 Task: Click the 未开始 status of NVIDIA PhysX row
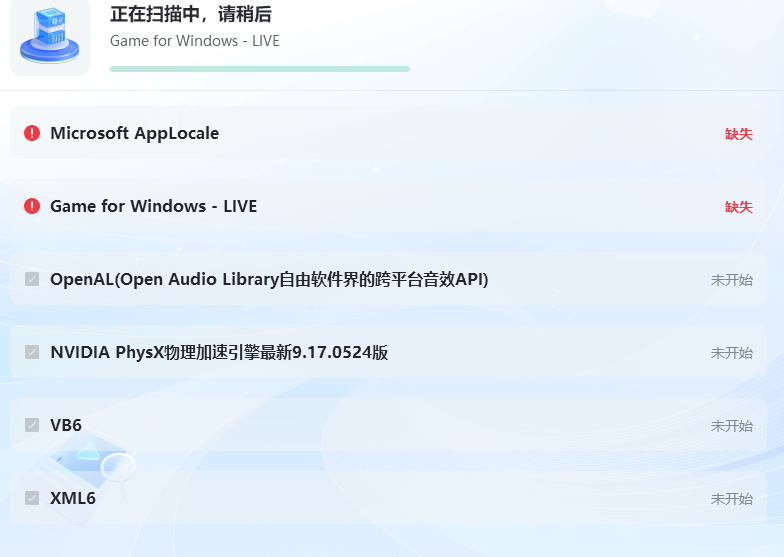(732, 353)
